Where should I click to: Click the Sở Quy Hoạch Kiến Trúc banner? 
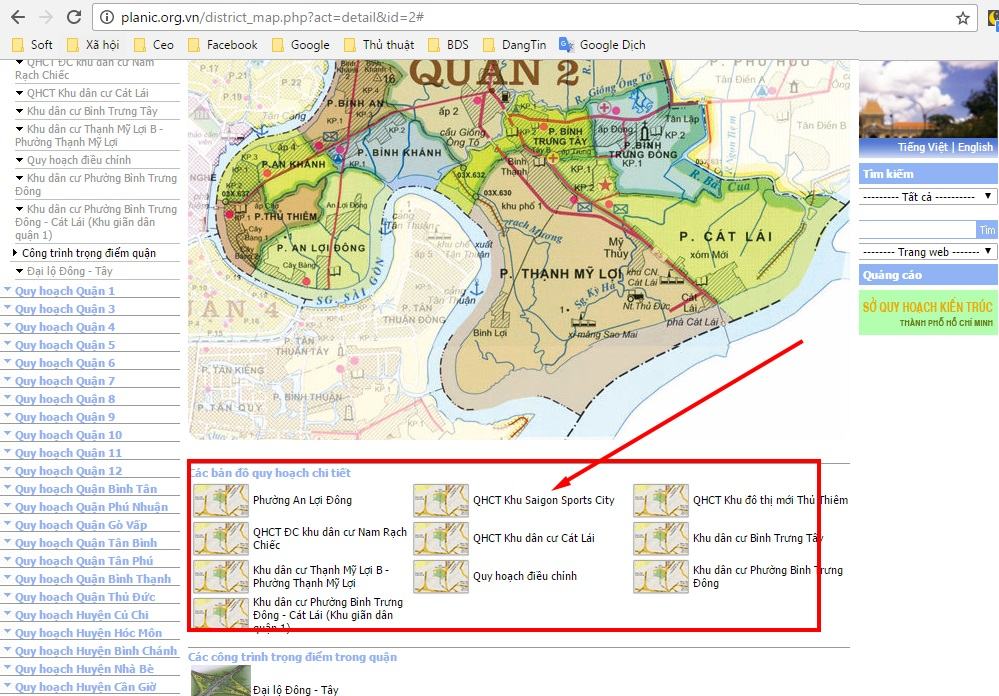928,312
